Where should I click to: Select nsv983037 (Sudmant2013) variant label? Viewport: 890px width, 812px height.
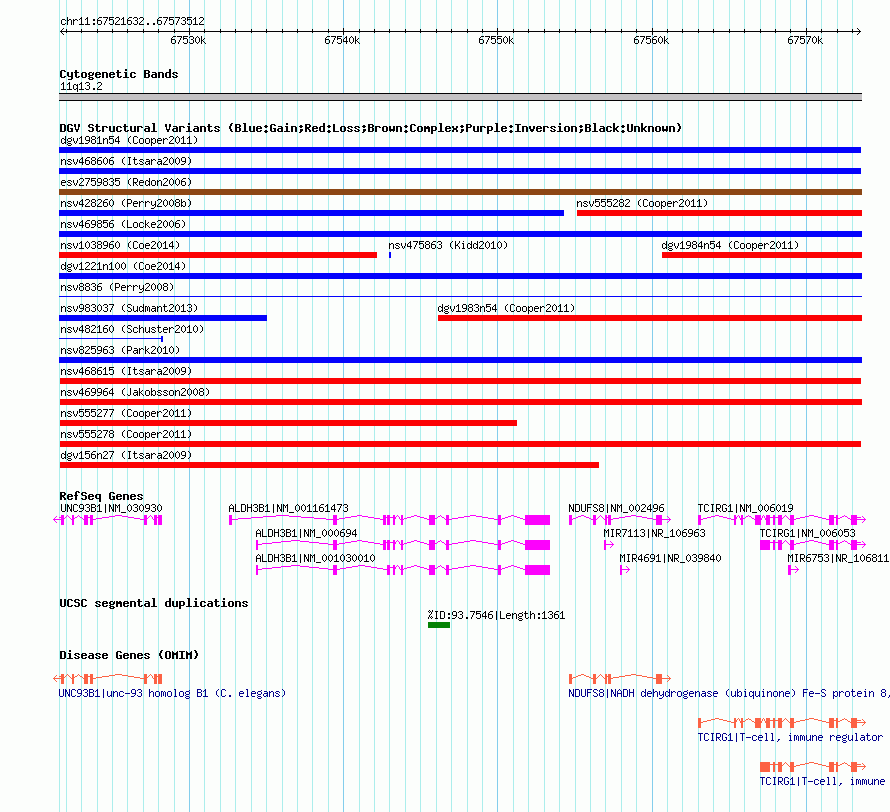click(x=129, y=308)
